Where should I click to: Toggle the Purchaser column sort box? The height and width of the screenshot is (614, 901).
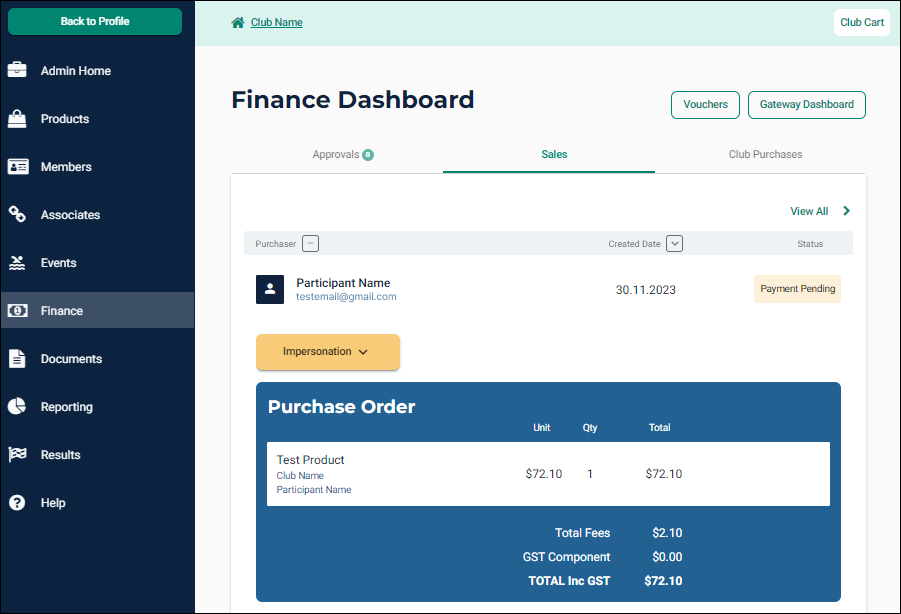coord(310,244)
